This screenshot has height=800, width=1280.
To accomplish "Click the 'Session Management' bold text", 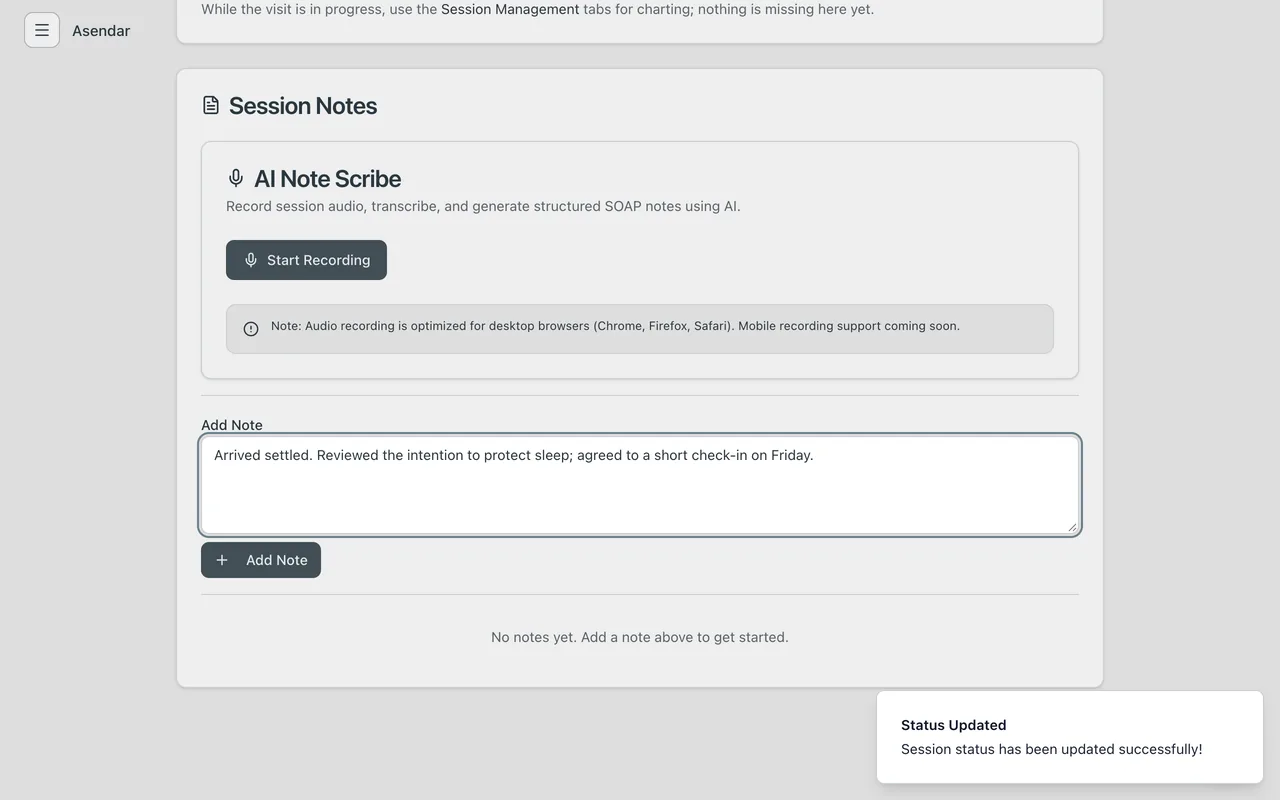I will point(510,9).
